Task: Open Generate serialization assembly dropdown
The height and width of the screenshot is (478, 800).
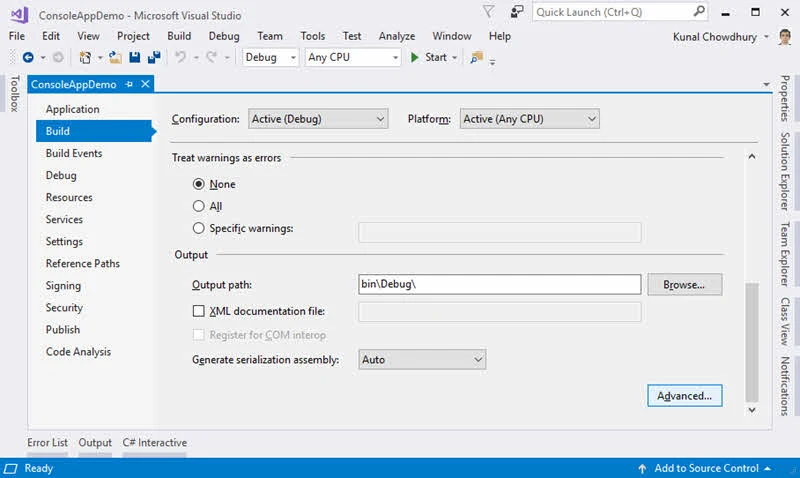Action: (422, 360)
